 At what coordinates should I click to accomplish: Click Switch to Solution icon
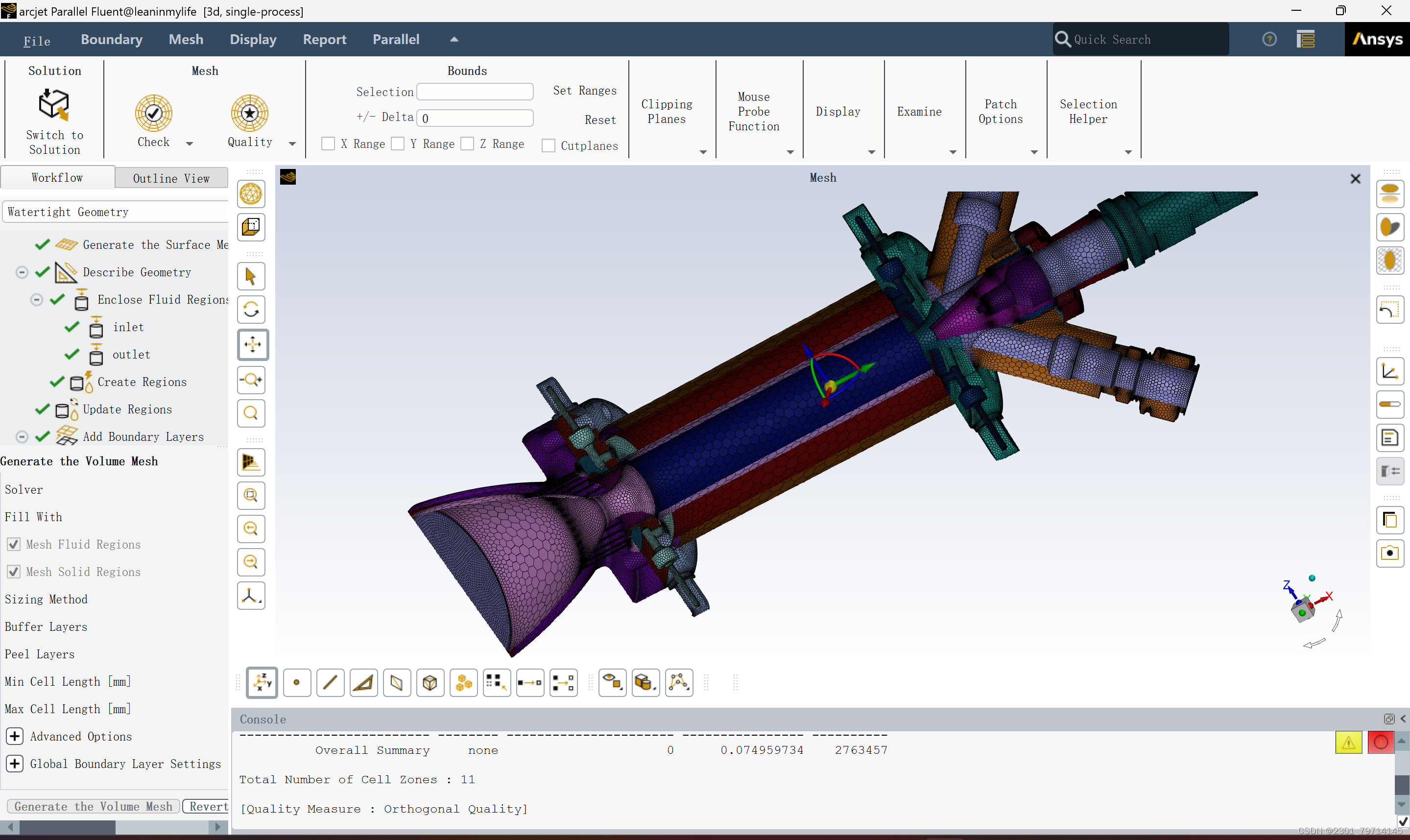[54, 105]
